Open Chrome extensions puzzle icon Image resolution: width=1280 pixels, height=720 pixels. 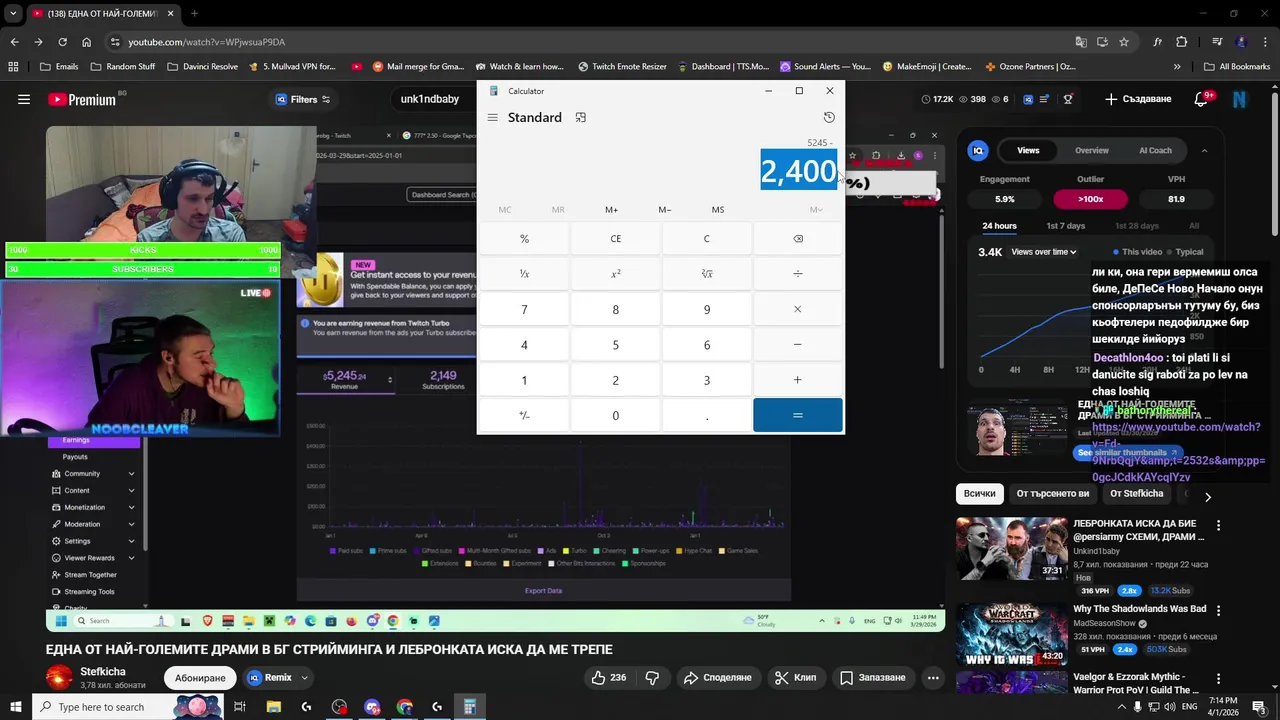pyautogui.click(x=1181, y=42)
